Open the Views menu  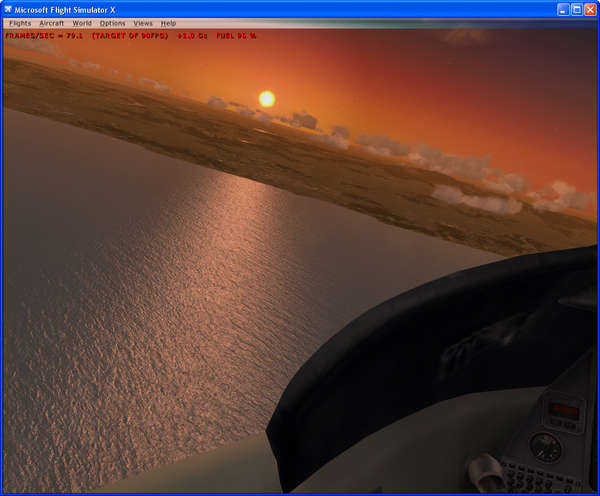(x=143, y=23)
